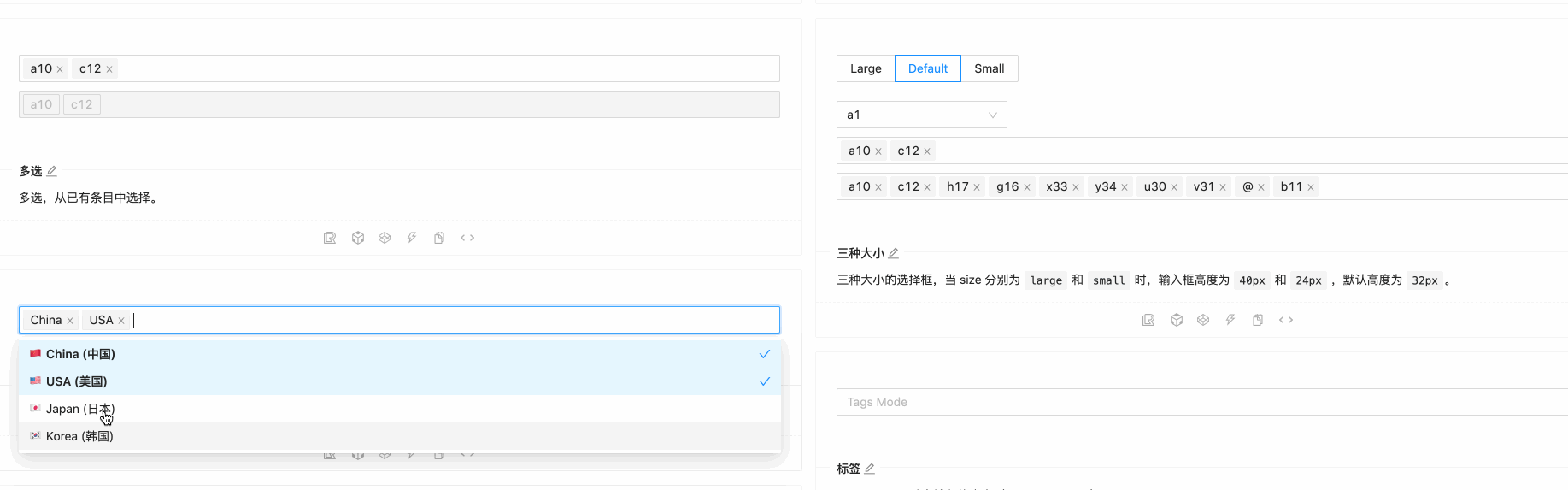Remove the h17 tag from the multi-select
The width and height of the screenshot is (1568, 490).
(977, 187)
